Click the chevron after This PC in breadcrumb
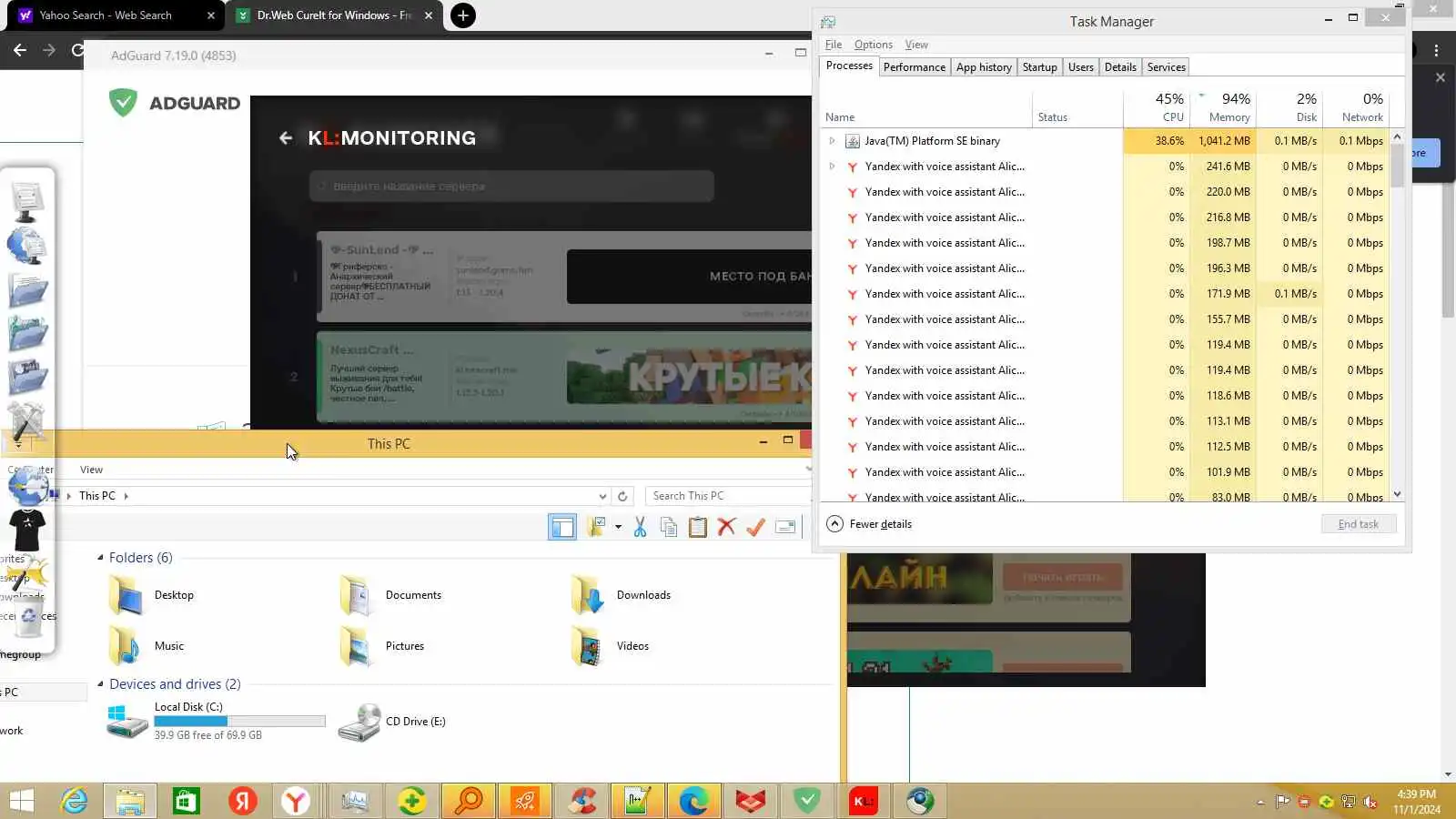 click(x=126, y=496)
